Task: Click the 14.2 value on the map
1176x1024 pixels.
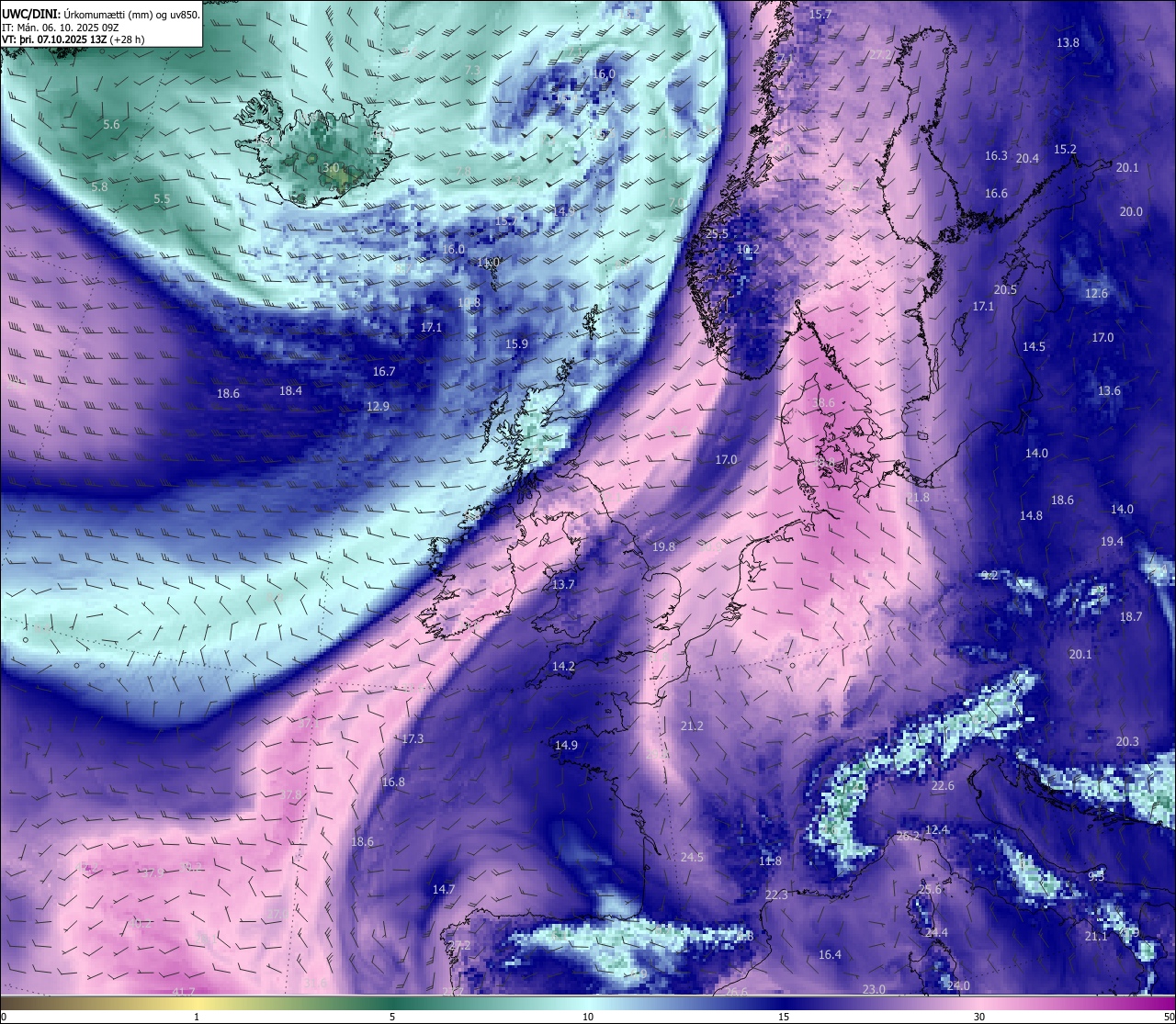Action: point(563,666)
